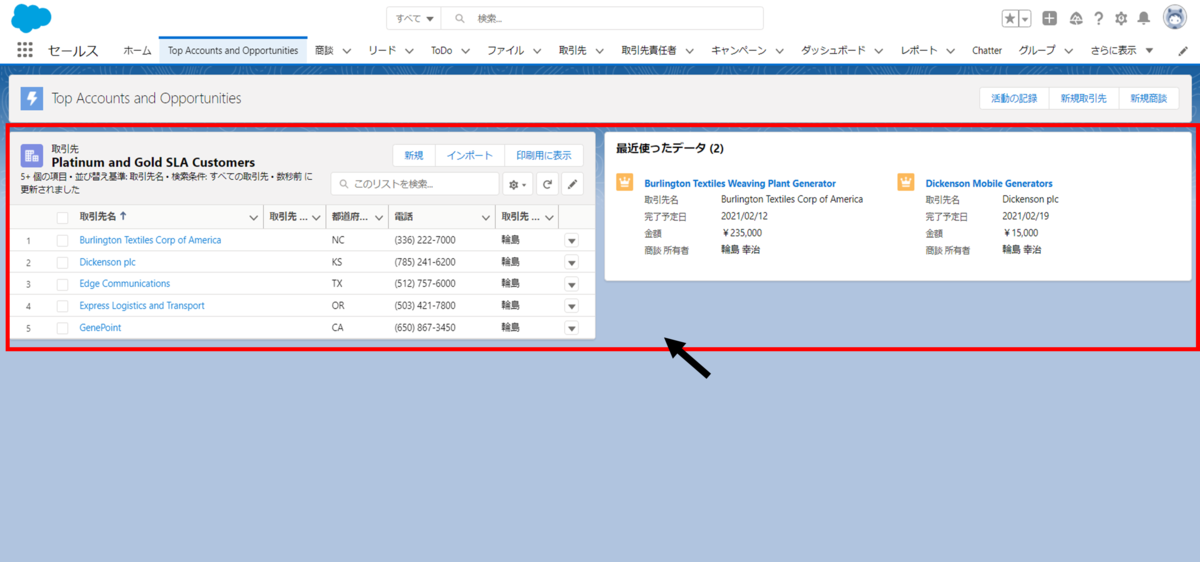Open the Trailhead guidance icon

coord(1076,18)
